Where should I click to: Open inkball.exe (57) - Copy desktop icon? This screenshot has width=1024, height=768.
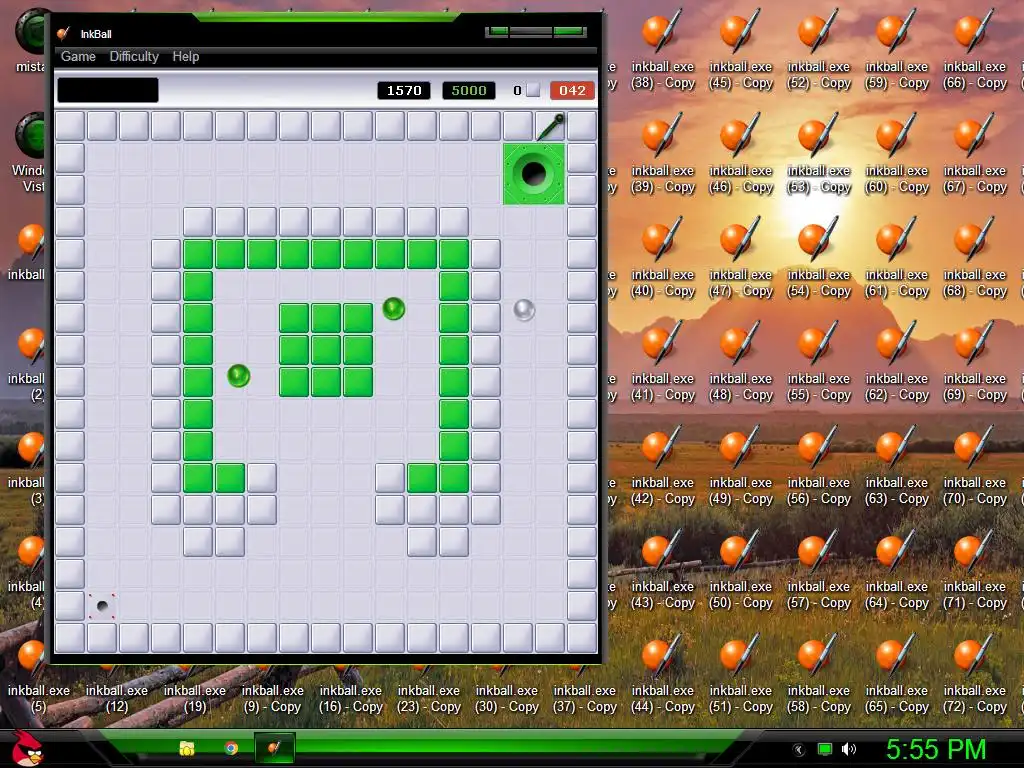click(x=818, y=570)
